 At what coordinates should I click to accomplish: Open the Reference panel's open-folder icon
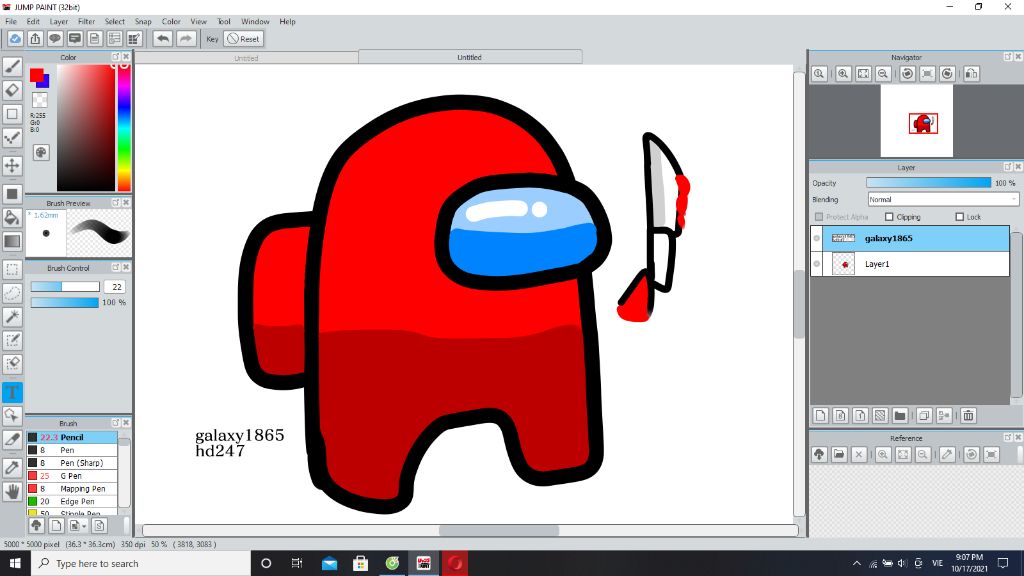click(839, 455)
